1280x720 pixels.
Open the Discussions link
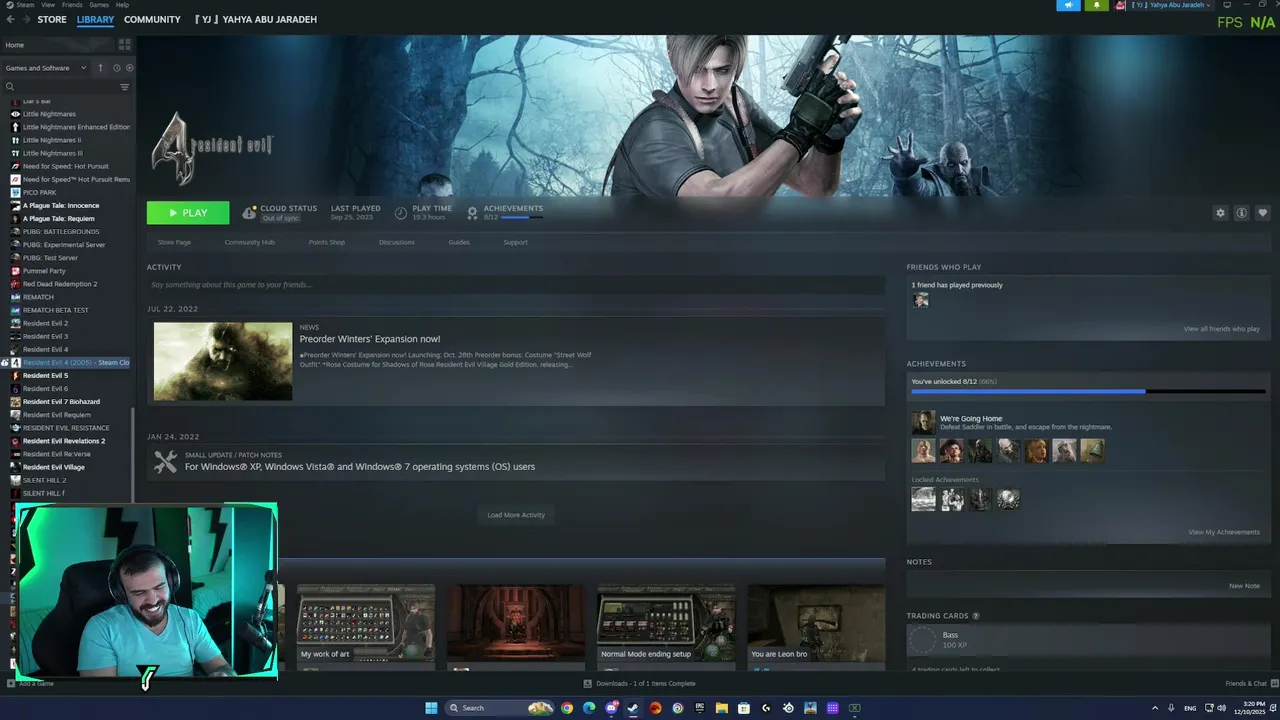397,242
